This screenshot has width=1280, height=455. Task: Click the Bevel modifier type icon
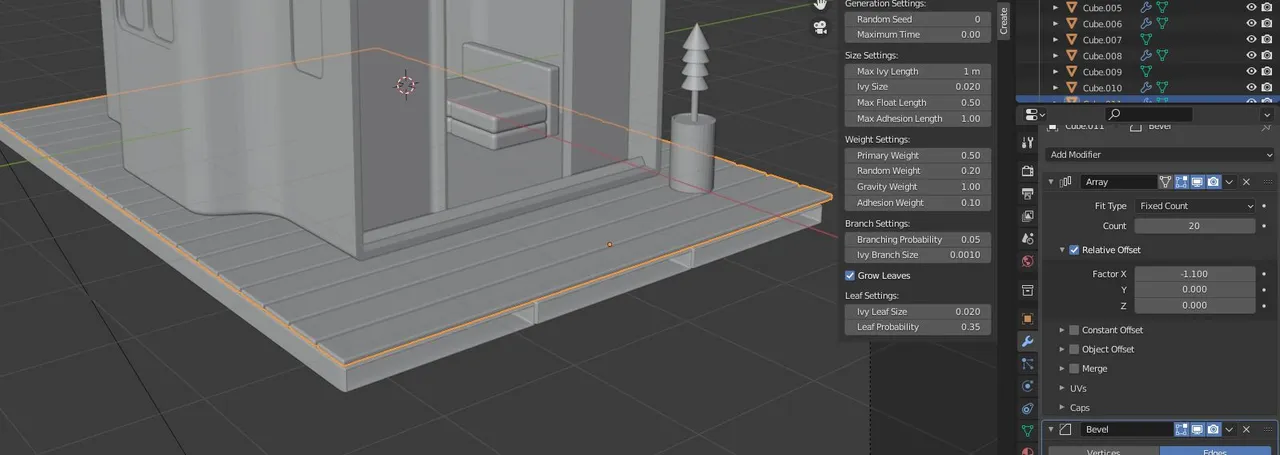coord(1066,429)
